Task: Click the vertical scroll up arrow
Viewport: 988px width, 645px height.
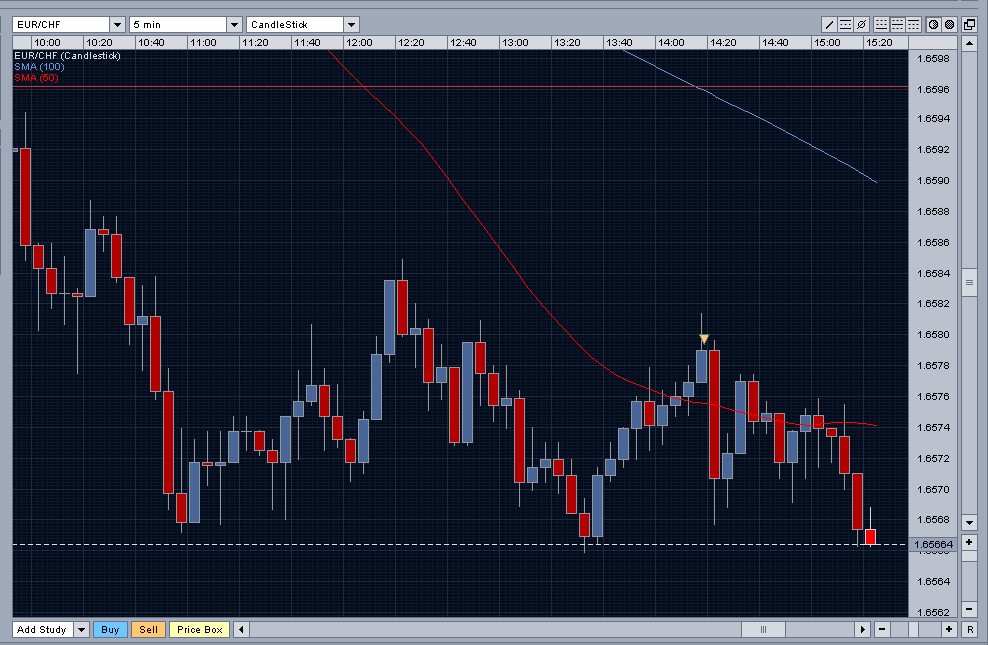Action: (969, 43)
